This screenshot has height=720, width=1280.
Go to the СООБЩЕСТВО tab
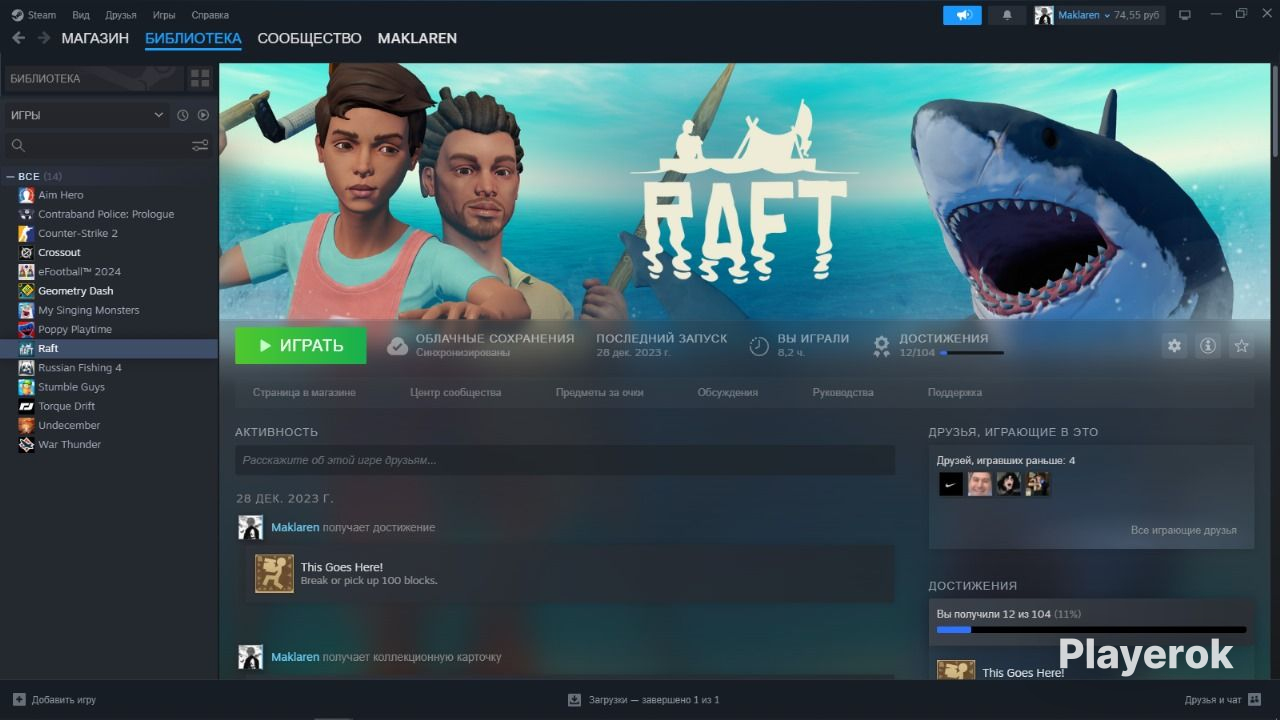[x=309, y=38]
